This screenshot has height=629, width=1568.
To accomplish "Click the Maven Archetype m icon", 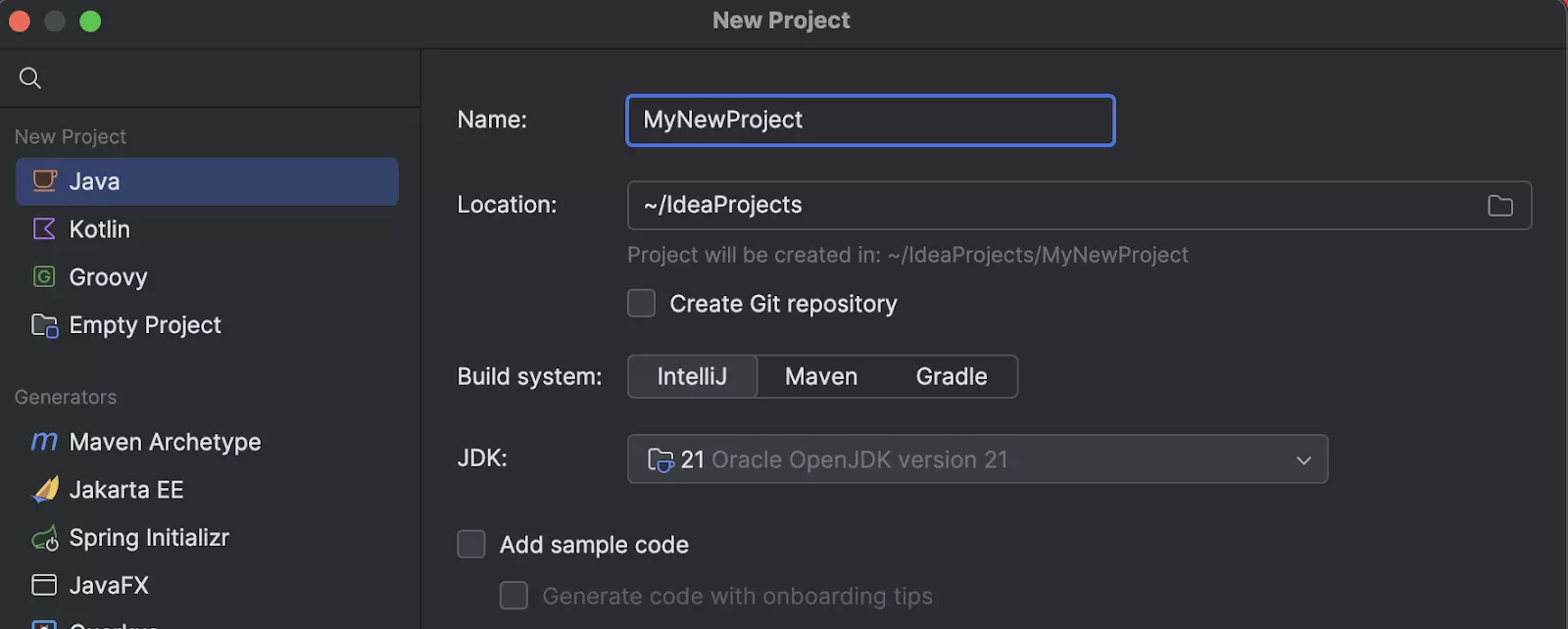I will 44,442.
